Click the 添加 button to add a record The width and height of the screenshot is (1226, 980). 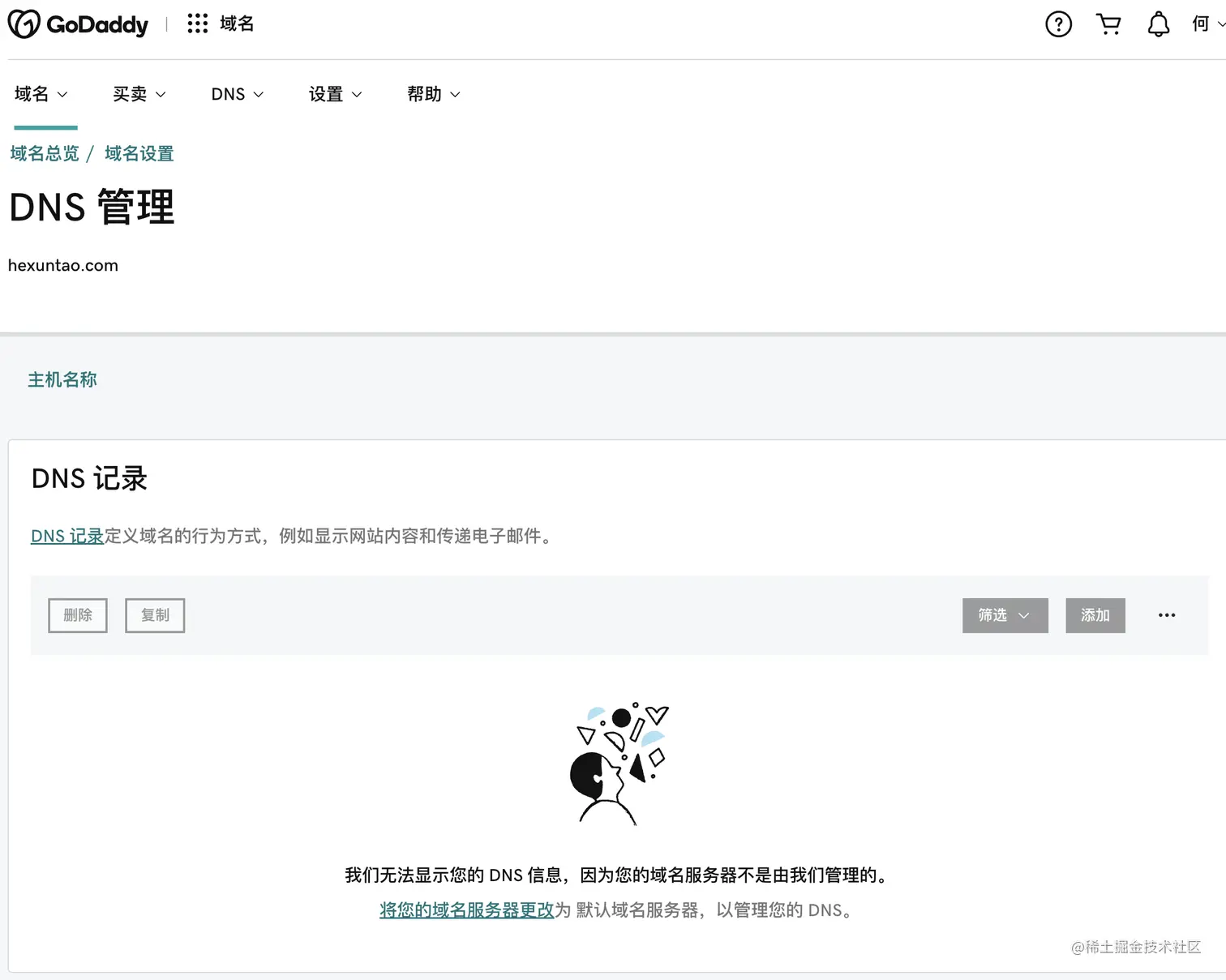point(1095,615)
